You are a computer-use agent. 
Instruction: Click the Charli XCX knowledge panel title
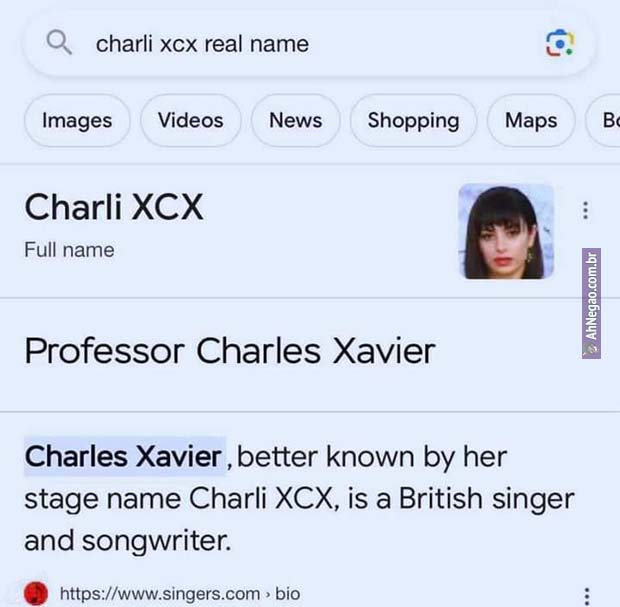(x=114, y=207)
